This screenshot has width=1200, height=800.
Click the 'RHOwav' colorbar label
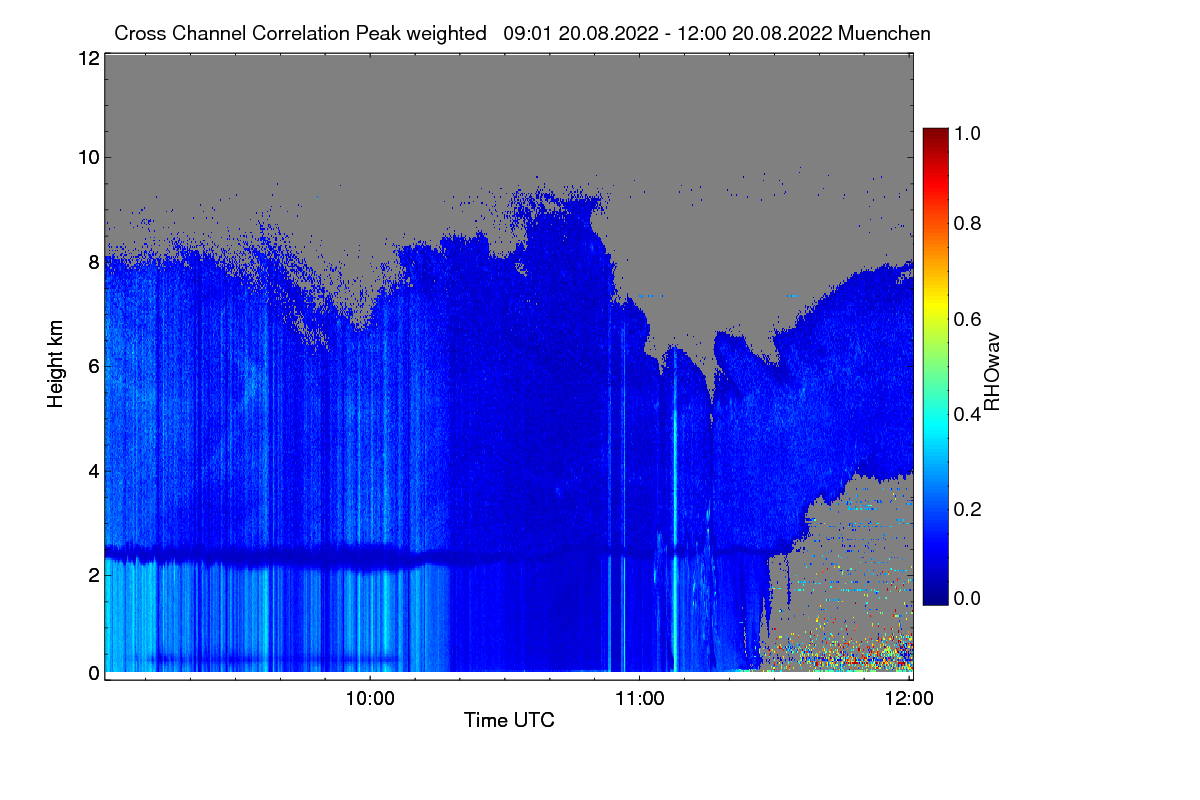pos(991,373)
